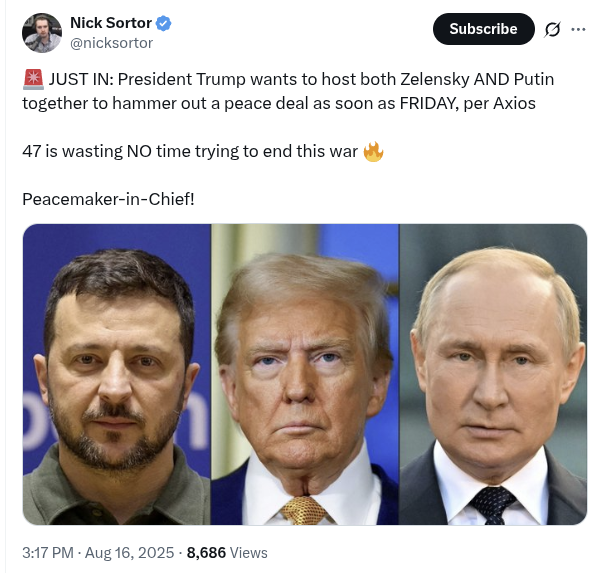Click the blue verified badge
The width and height of the screenshot is (604, 573).
[x=163, y=23]
